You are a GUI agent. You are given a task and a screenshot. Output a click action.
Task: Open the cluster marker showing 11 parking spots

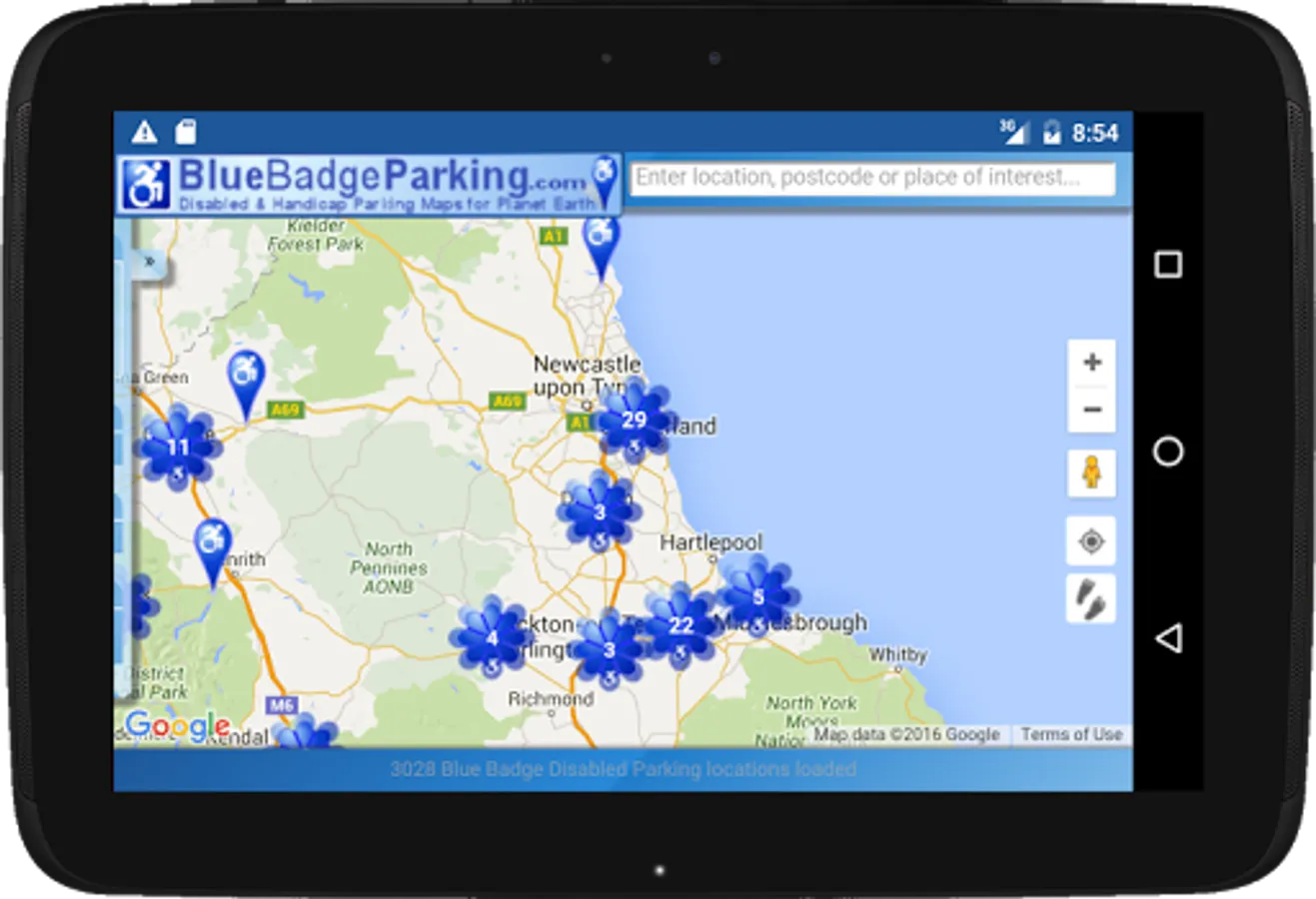(178, 448)
